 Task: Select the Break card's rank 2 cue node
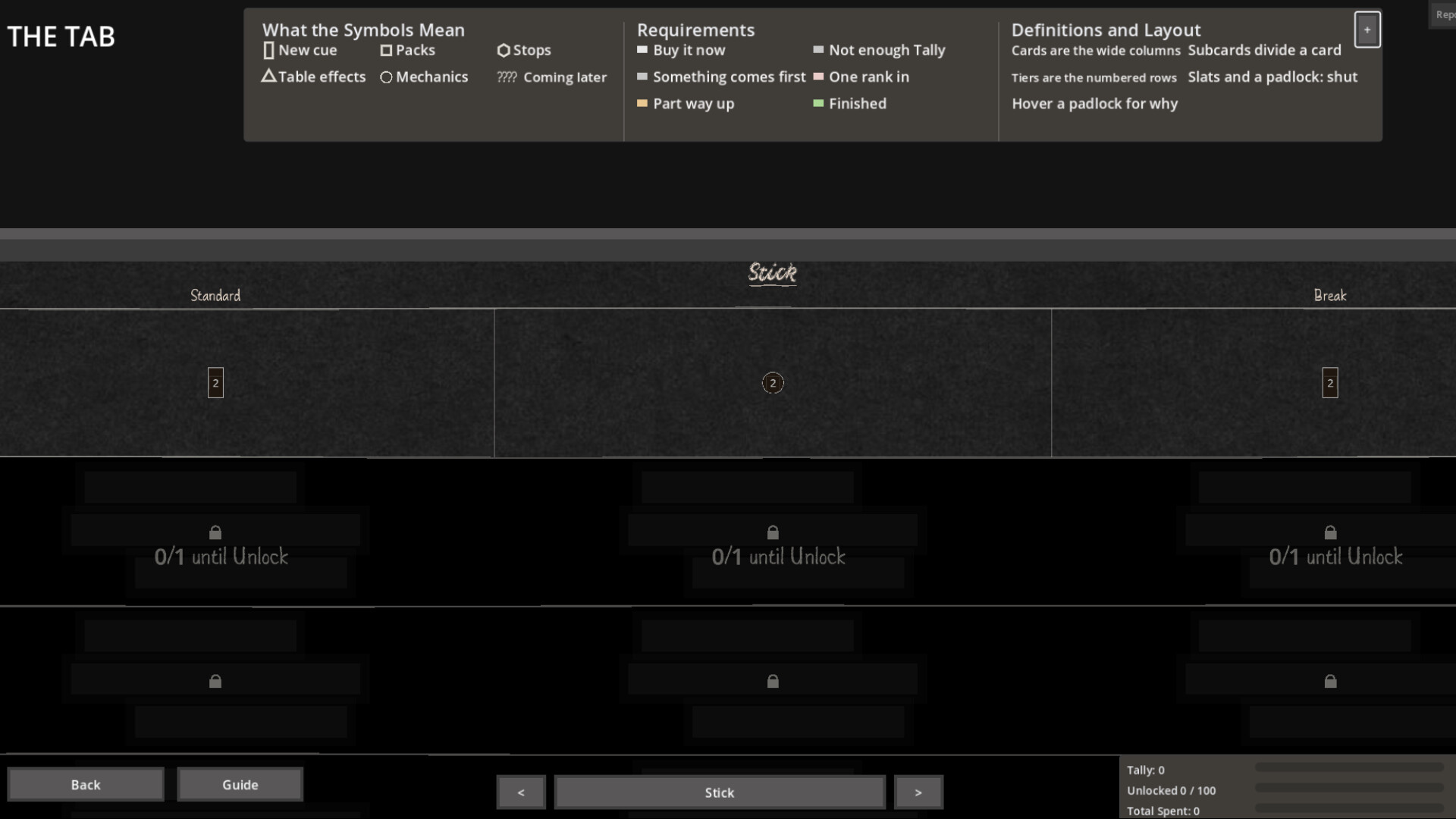point(1330,383)
